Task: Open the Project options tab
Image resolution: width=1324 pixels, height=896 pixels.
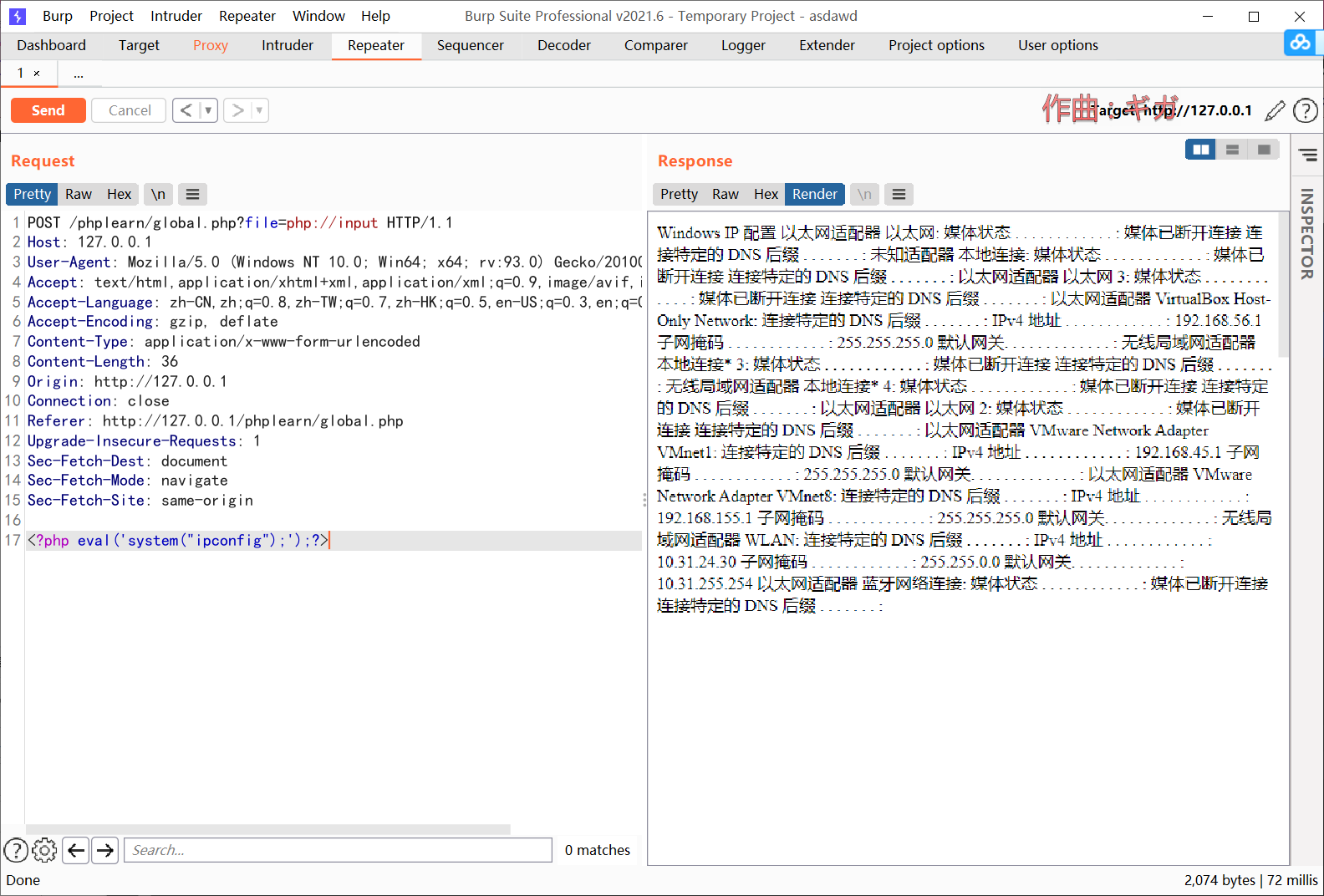Action: click(x=936, y=45)
